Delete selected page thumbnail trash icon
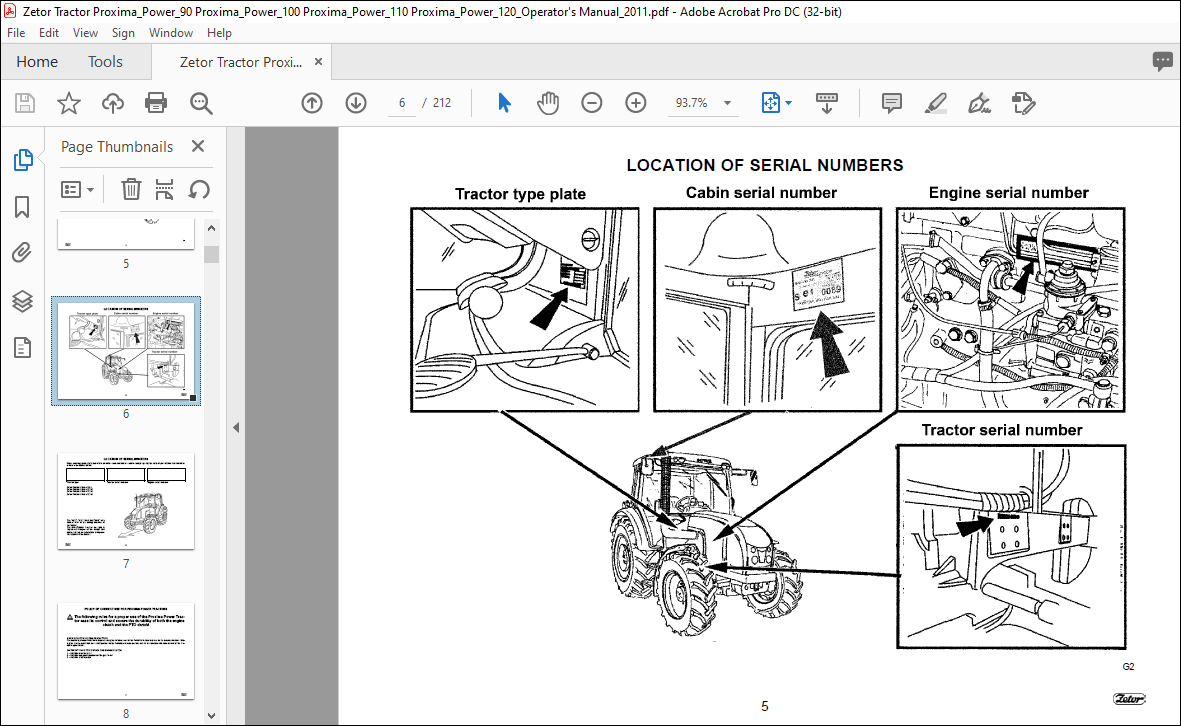Screen dimensions: 1181x726 point(131,189)
